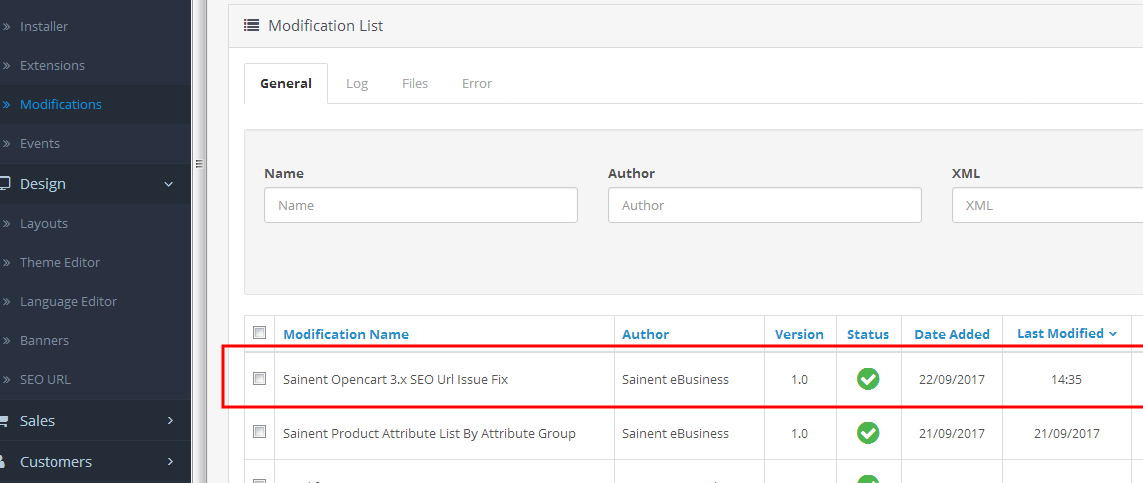Open Banners in the sidebar

pyautogui.click(x=44, y=341)
